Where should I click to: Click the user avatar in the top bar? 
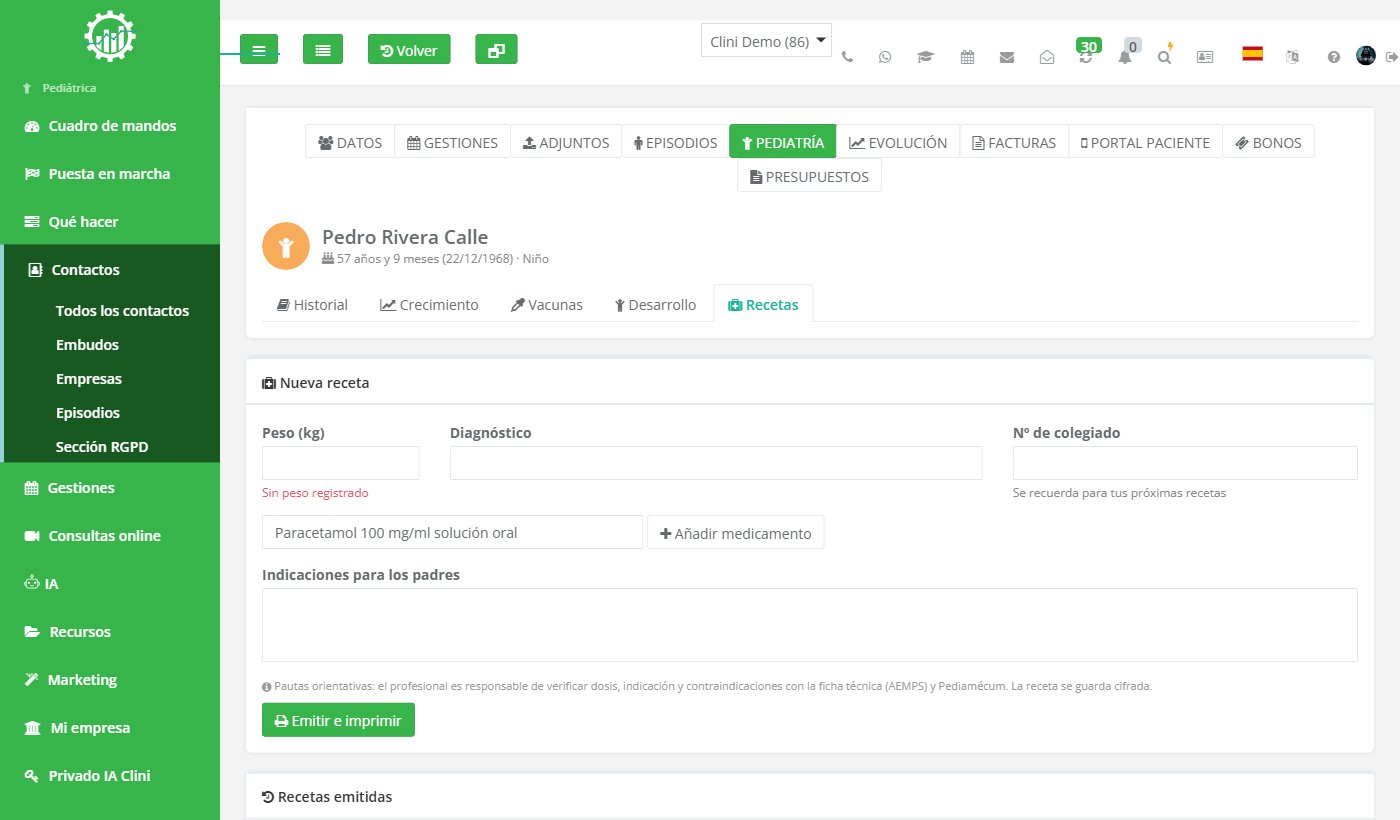point(1366,56)
